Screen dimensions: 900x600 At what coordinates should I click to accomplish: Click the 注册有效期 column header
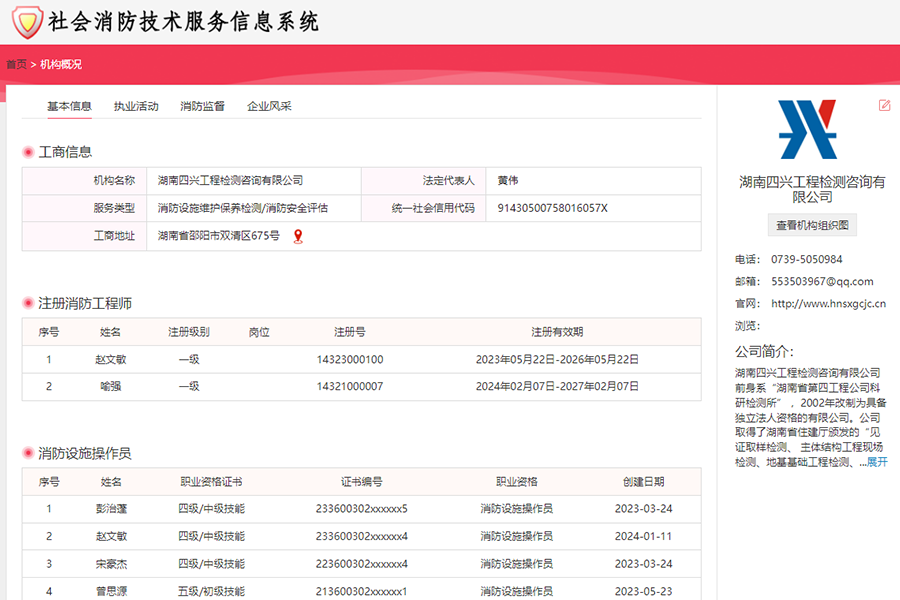(x=556, y=332)
